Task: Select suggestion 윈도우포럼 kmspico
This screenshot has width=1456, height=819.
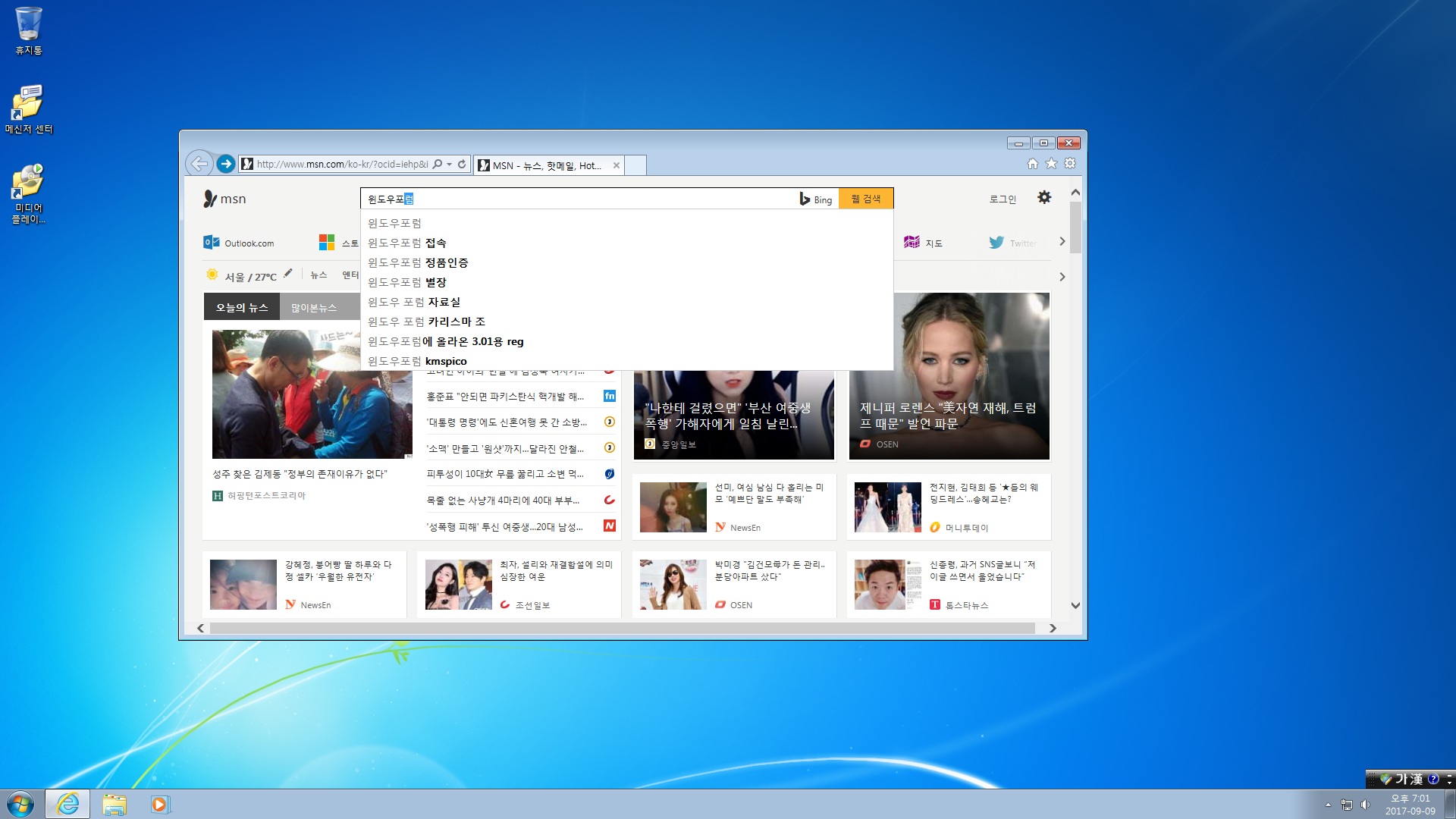Action: tap(627, 361)
